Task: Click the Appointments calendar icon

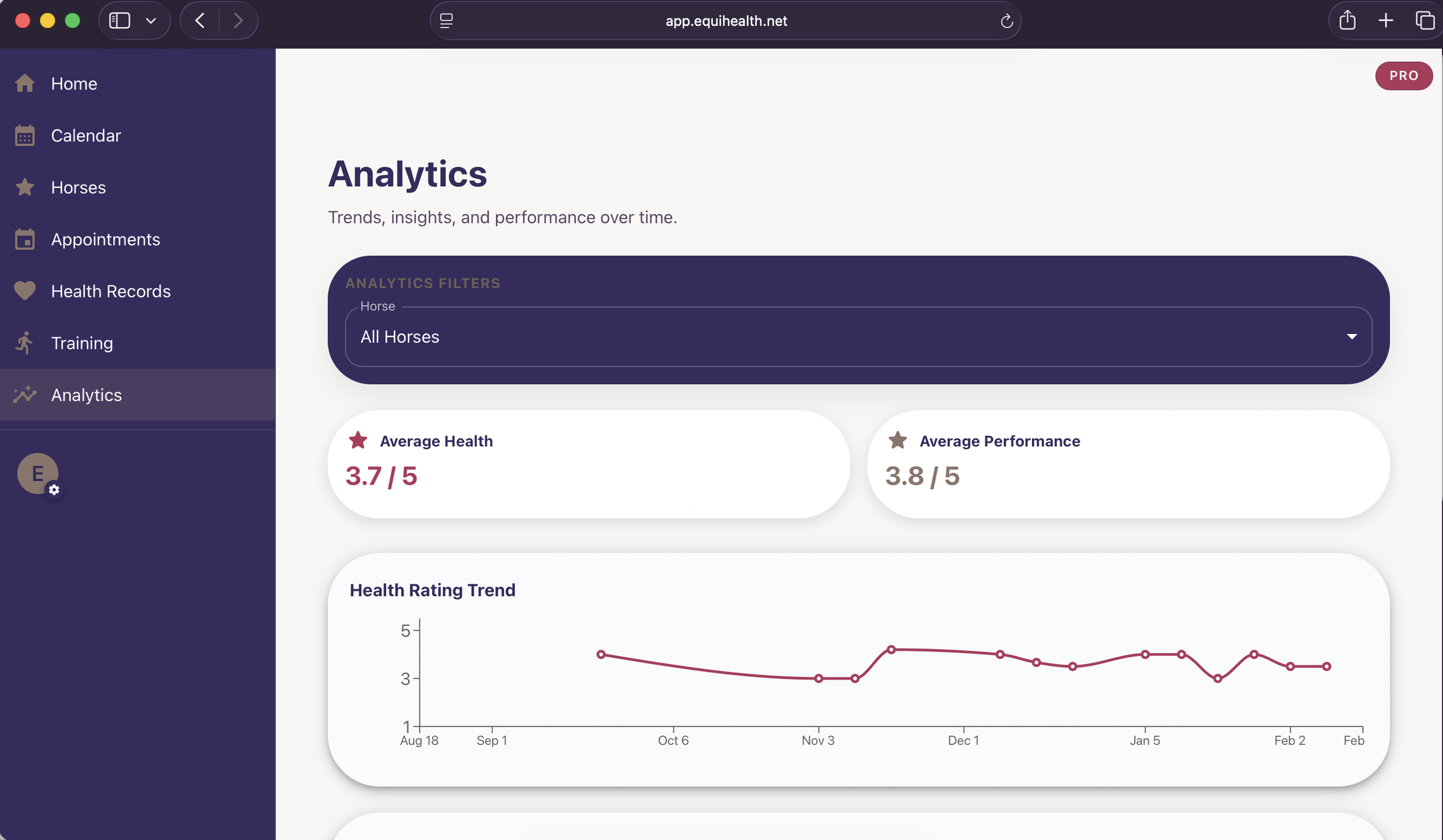Action: [x=25, y=239]
